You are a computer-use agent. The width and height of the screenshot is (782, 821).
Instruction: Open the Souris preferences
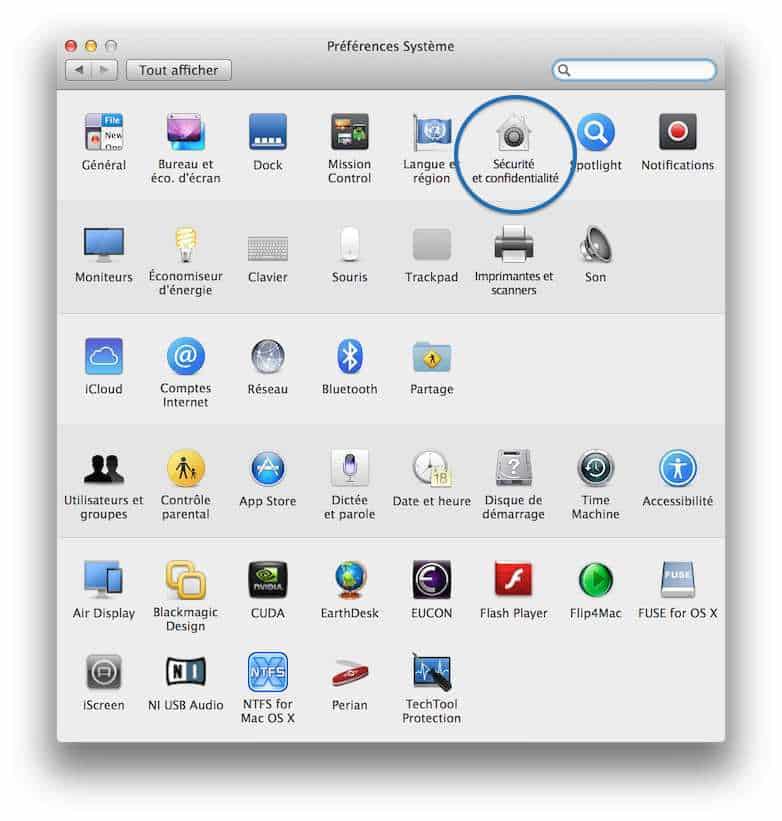(x=349, y=244)
